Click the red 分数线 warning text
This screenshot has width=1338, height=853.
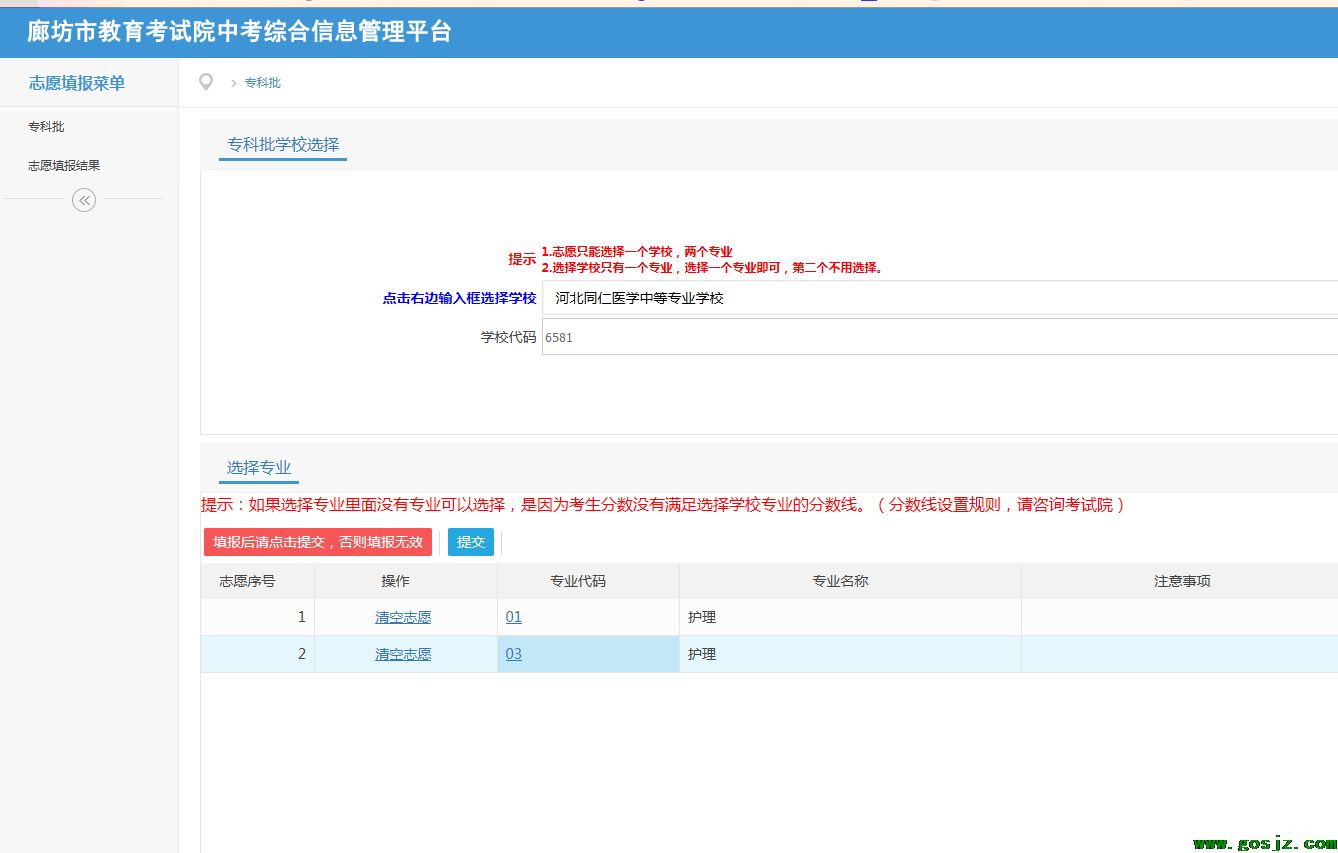(x=664, y=505)
